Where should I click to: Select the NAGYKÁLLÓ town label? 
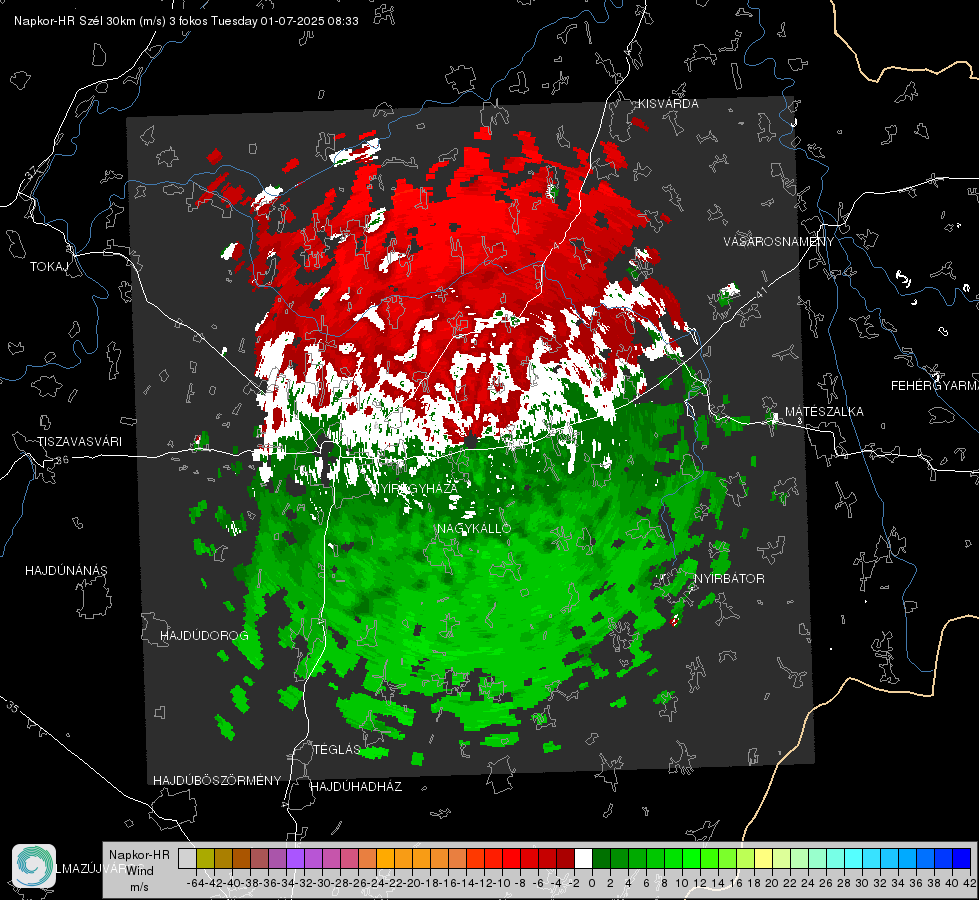click(474, 528)
